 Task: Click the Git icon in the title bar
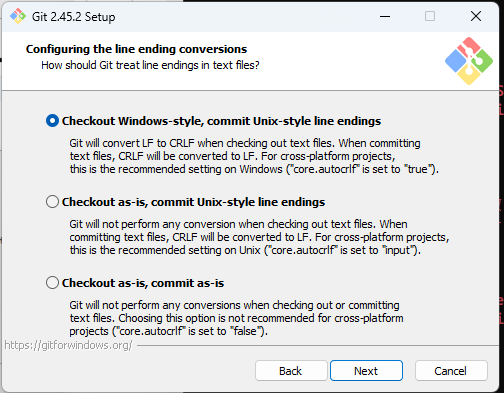point(18,16)
